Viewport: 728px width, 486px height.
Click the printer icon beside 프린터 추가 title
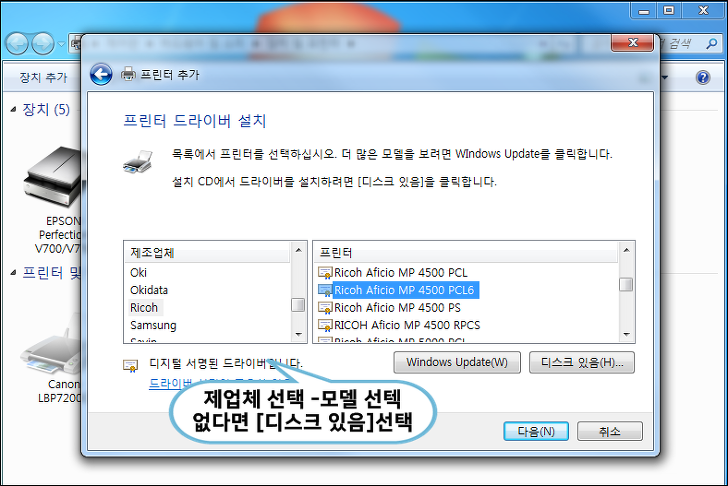(x=128, y=74)
